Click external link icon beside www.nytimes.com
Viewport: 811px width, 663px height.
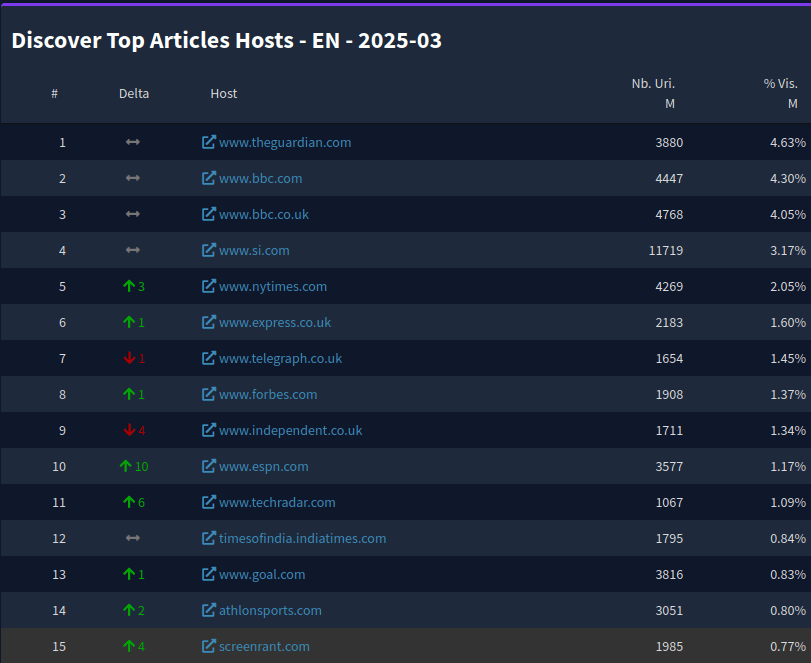208,286
